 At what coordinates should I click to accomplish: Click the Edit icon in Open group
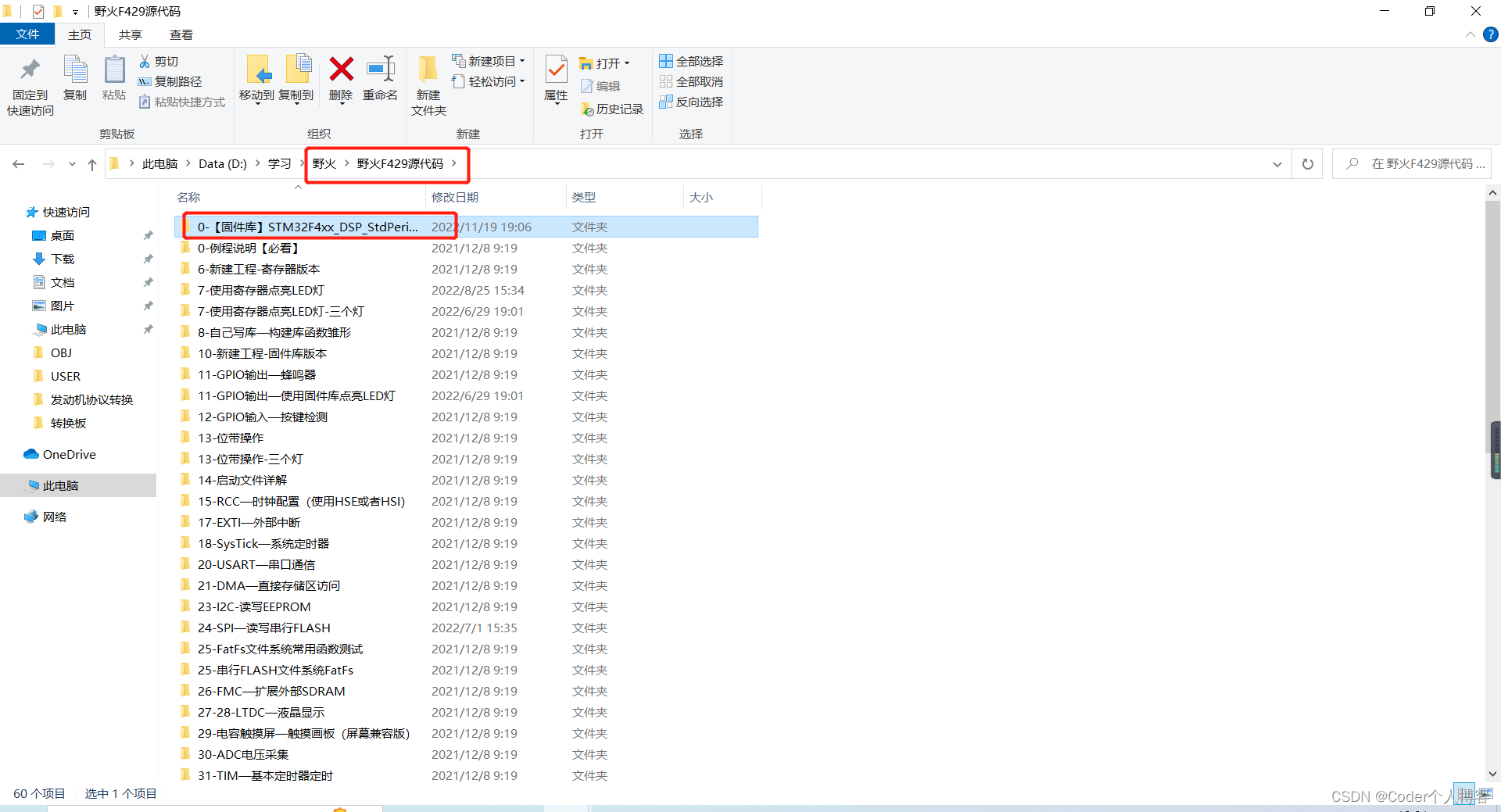pos(586,86)
